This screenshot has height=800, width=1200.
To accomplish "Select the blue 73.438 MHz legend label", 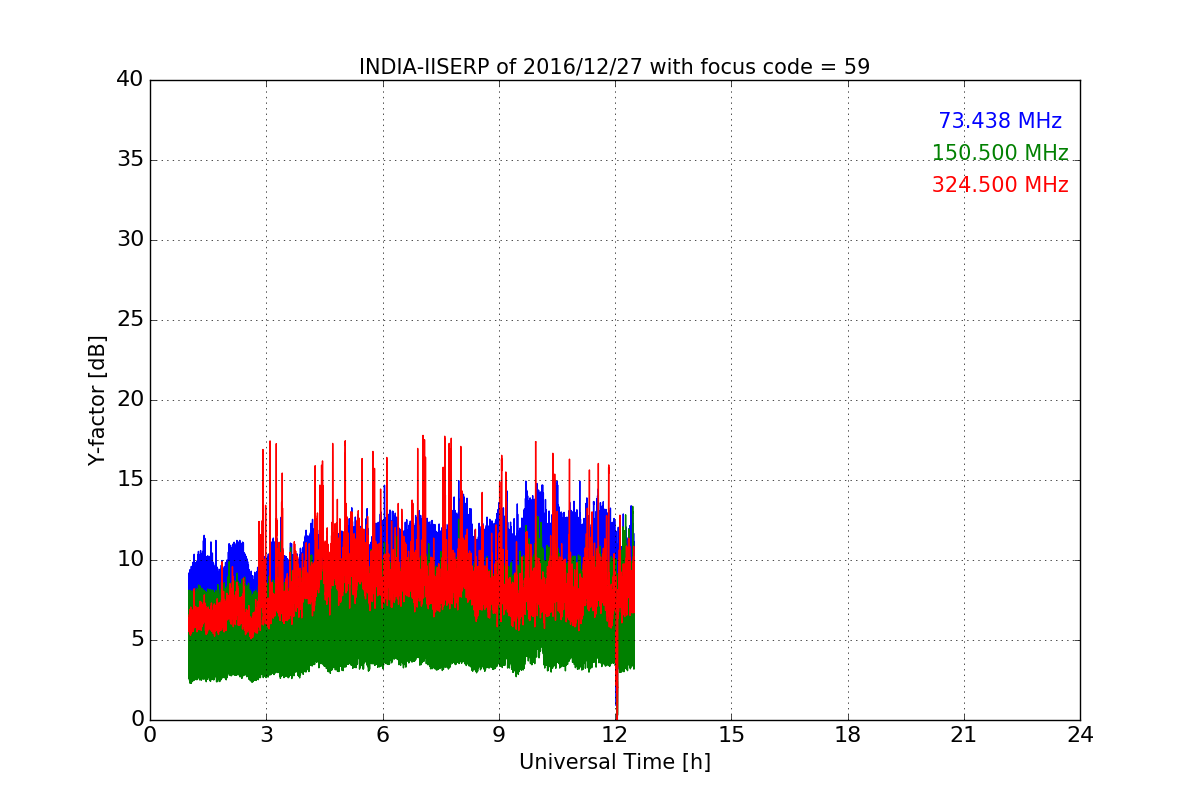I will (x=1000, y=121).
